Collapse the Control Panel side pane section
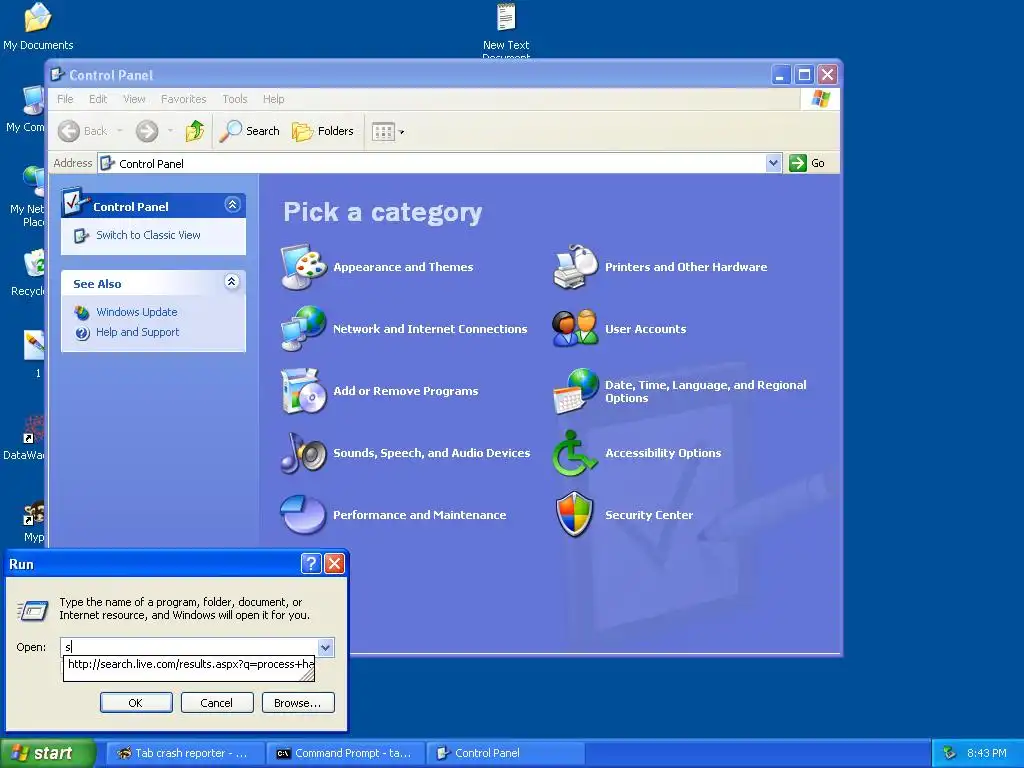Screen dimensions: 1024x768 click(x=232, y=205)
